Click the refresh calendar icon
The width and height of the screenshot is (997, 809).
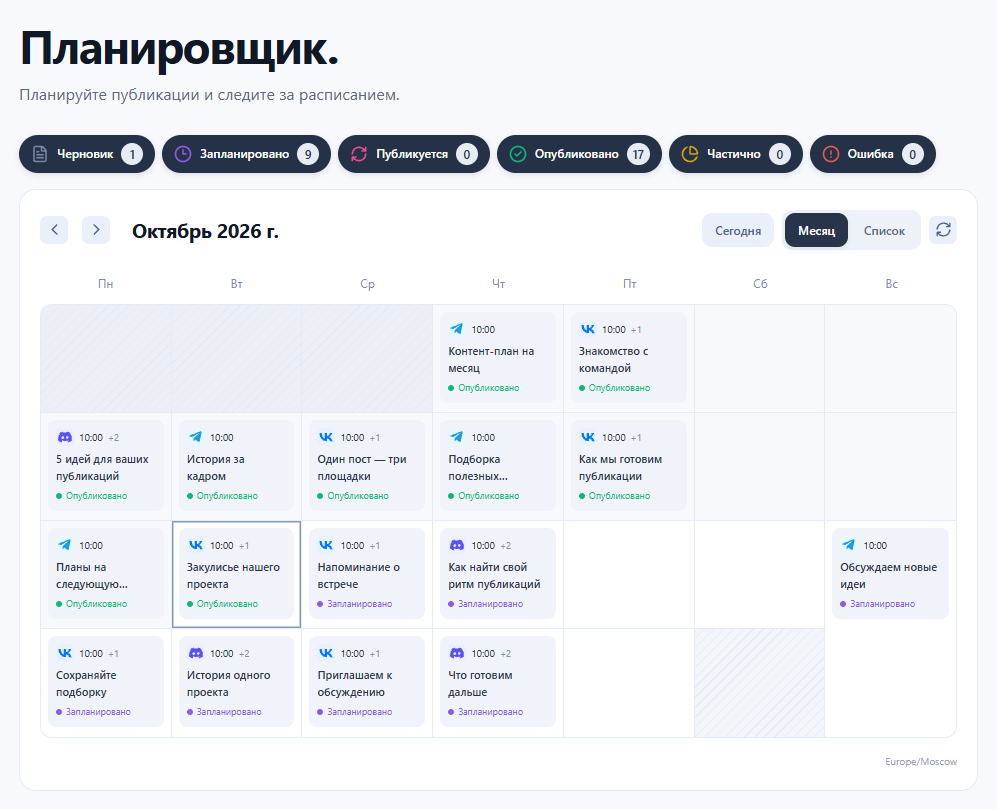click(943, 230)
